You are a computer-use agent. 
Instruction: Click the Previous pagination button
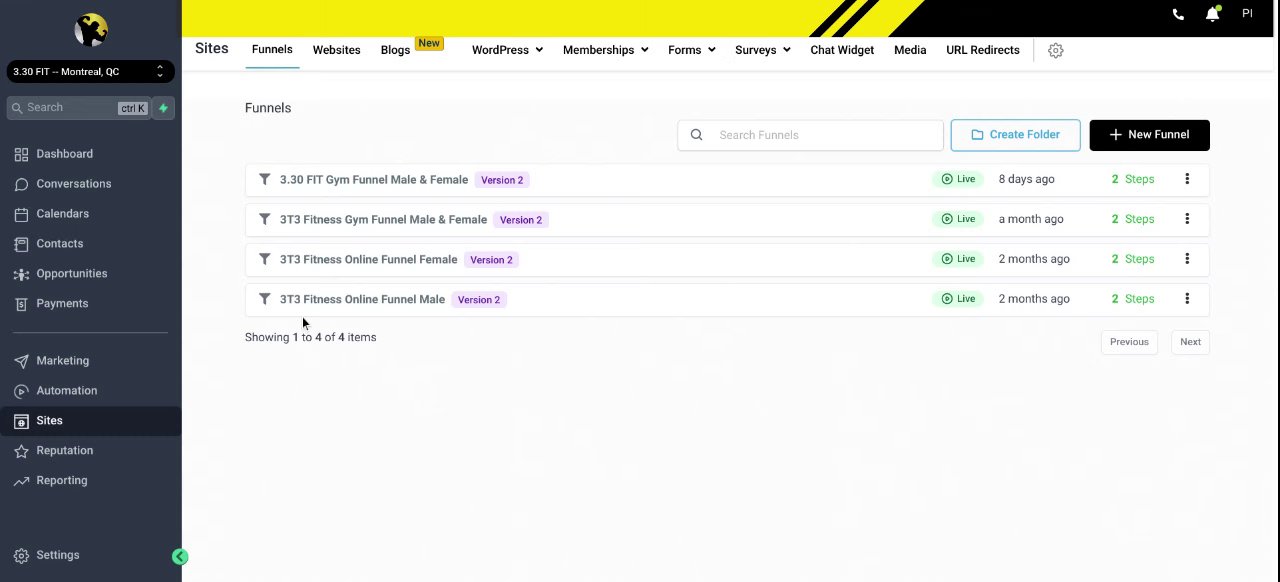1129,342
